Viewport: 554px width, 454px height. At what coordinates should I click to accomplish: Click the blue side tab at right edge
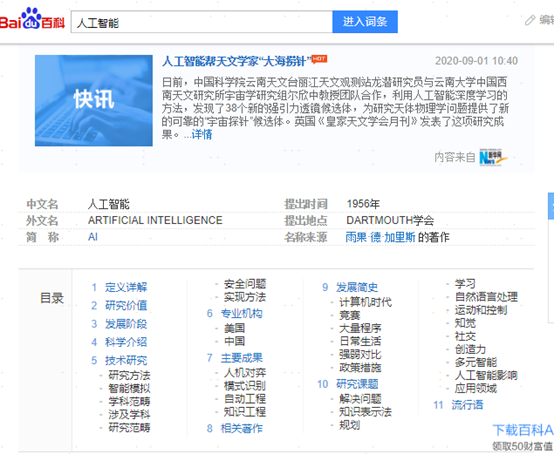tap(551, 206)
